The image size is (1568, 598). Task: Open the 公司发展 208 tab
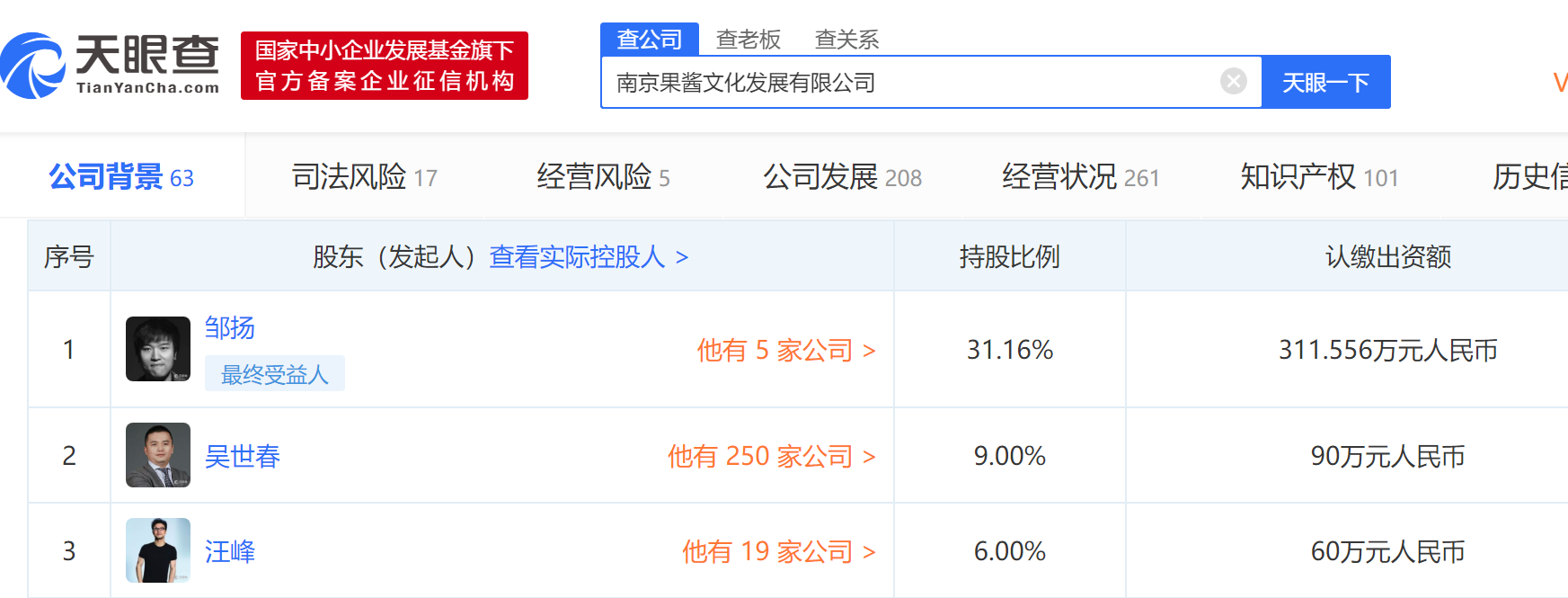[843, 177]
